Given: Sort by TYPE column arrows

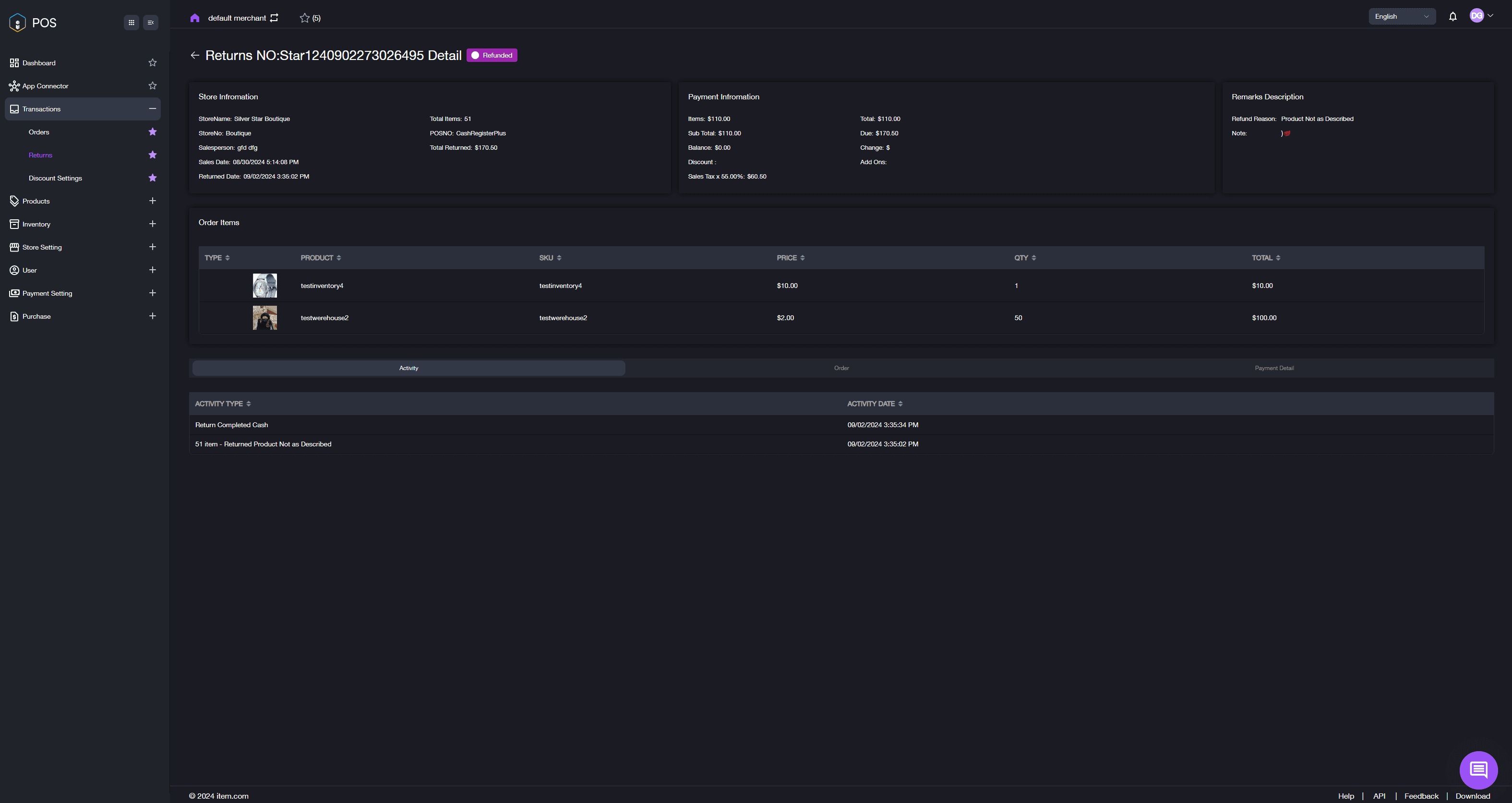Looking at the screenshot, I should coord(228,258).
